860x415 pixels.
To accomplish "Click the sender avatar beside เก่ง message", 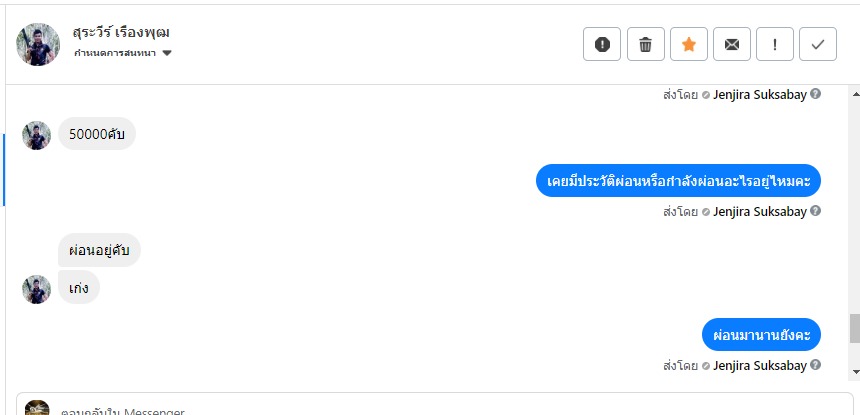I will [37, 290].
